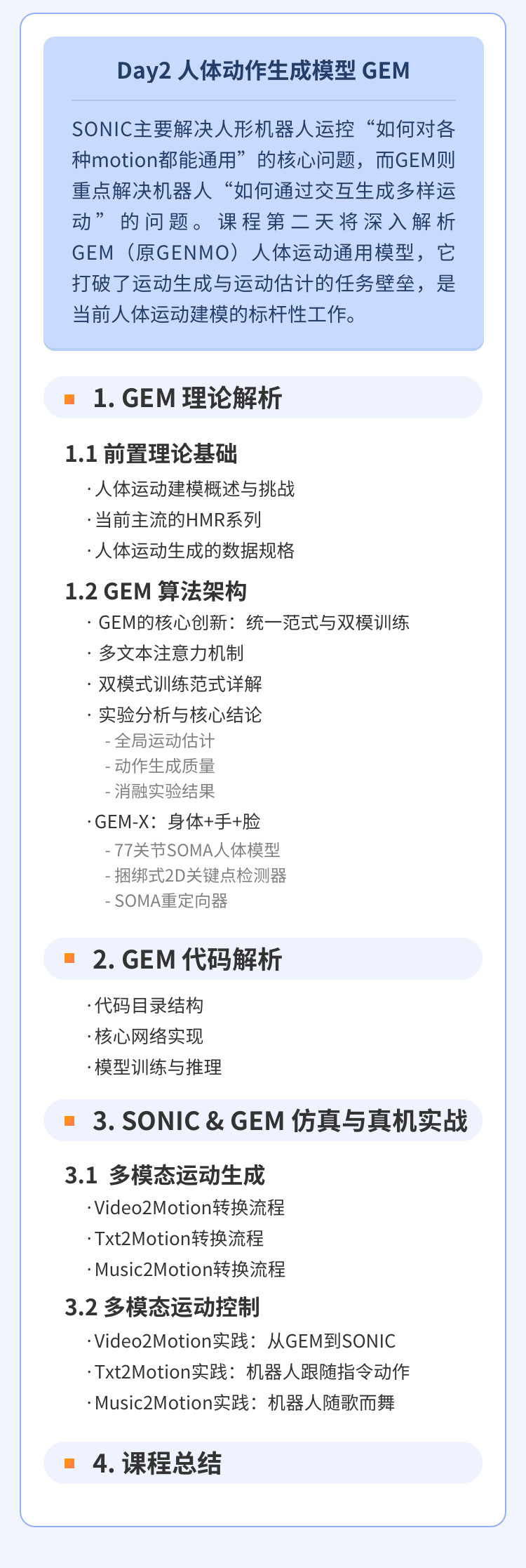526x1568 pixels.
Task: Click Txt2Motion转换流程 in section 3.1
Action: 179,1238
